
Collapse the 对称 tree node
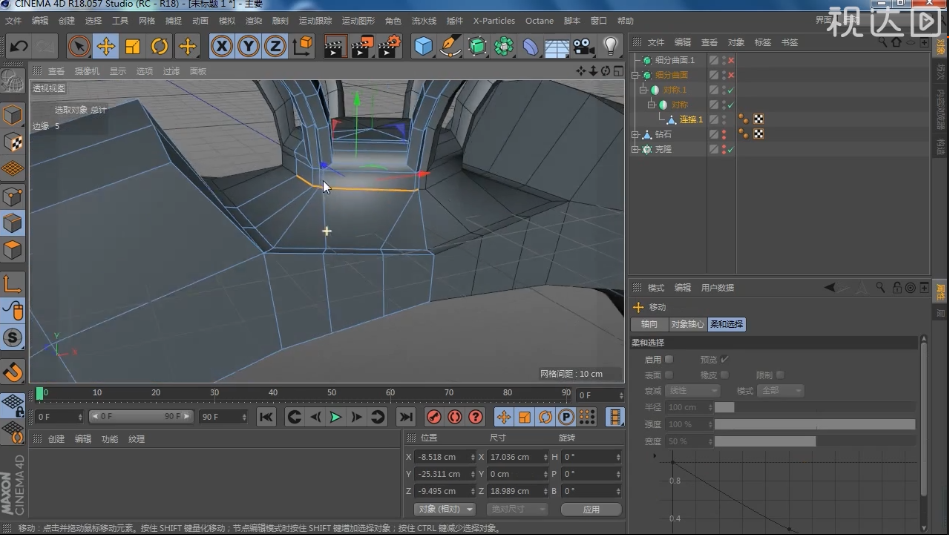(652, 105)
